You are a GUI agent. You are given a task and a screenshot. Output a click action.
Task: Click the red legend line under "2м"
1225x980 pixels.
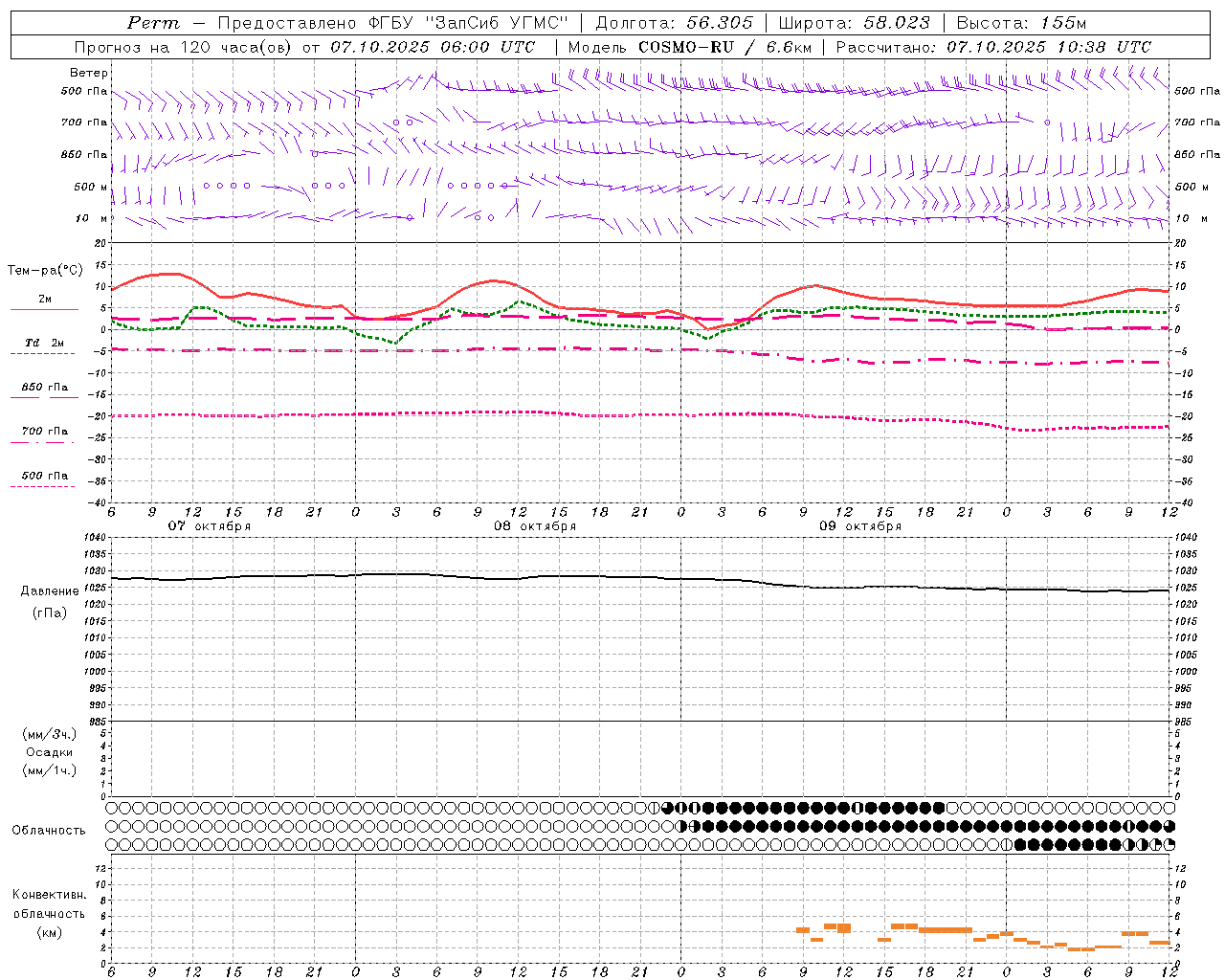coord(44,310)
